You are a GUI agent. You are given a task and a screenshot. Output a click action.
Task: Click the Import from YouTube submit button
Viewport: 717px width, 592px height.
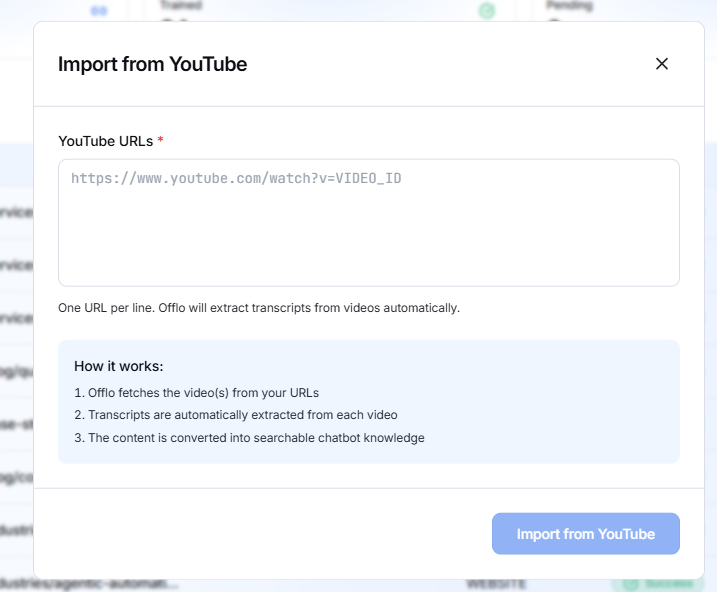click(x=585, y=533)
